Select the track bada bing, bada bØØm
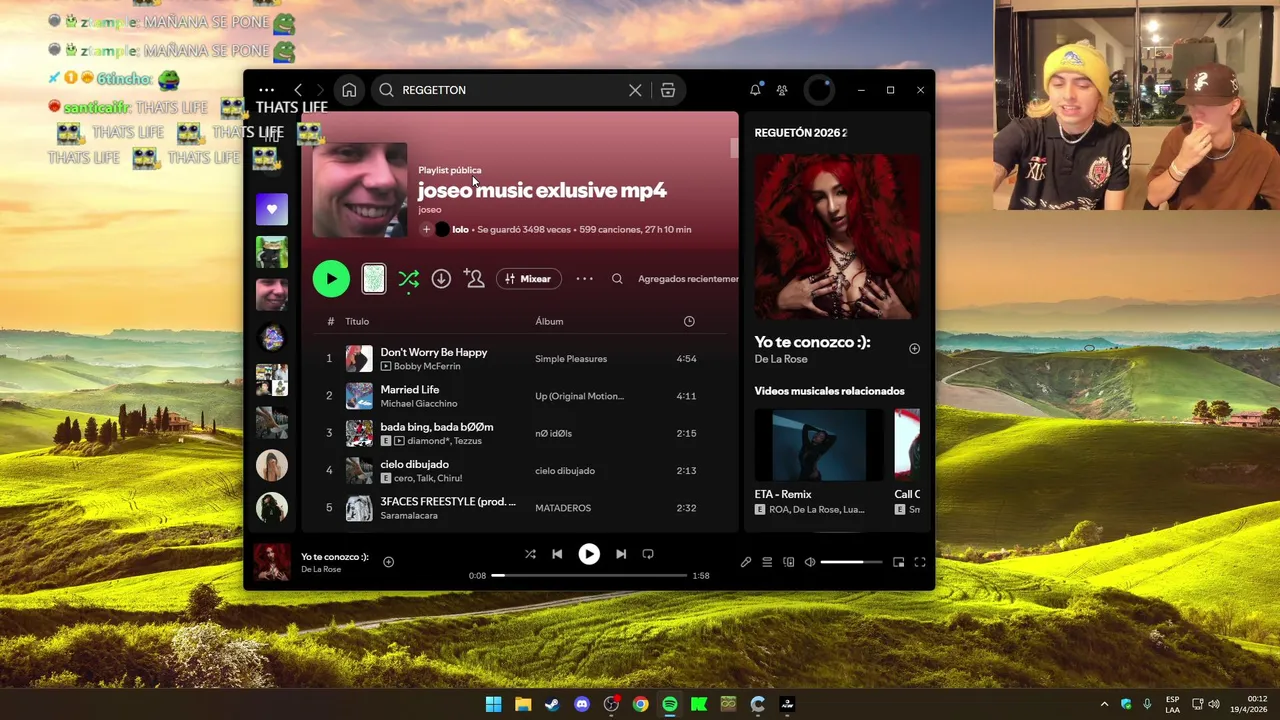 (x=437, y=427)
